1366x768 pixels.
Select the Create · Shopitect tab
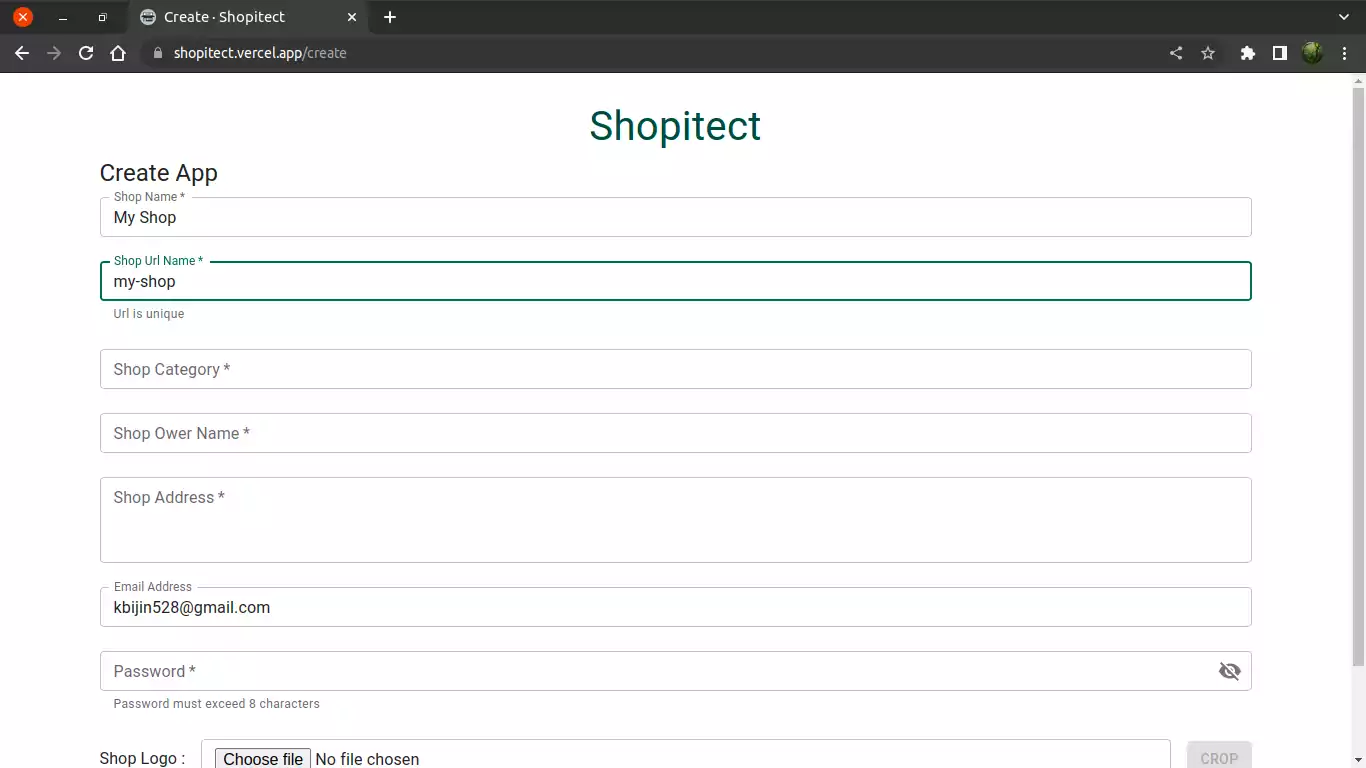(x=250, y=17)
